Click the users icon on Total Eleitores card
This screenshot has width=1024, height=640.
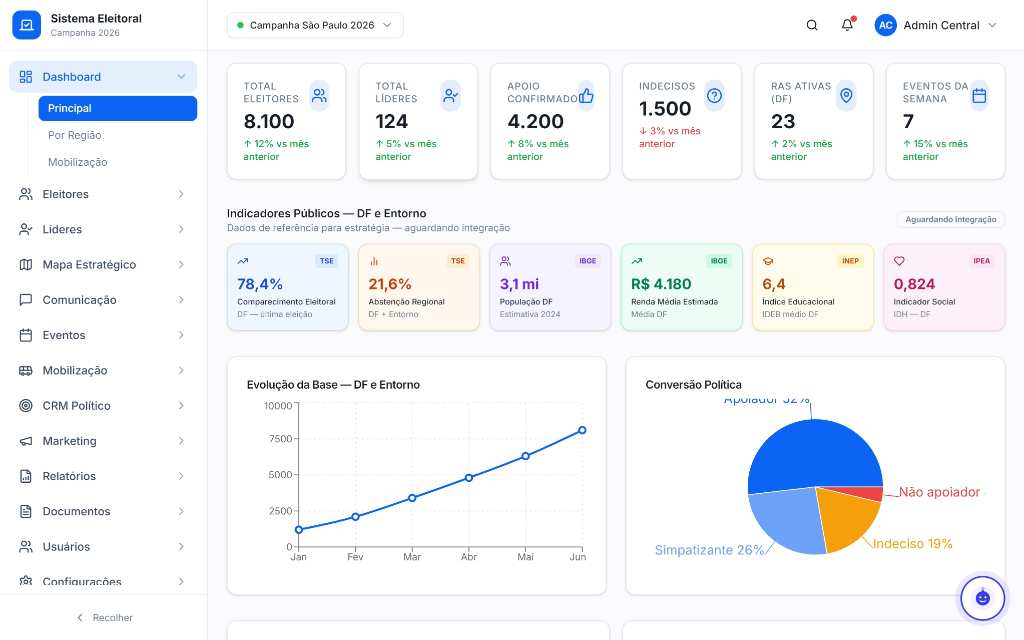pyautogui.click(x=319, y=96)
